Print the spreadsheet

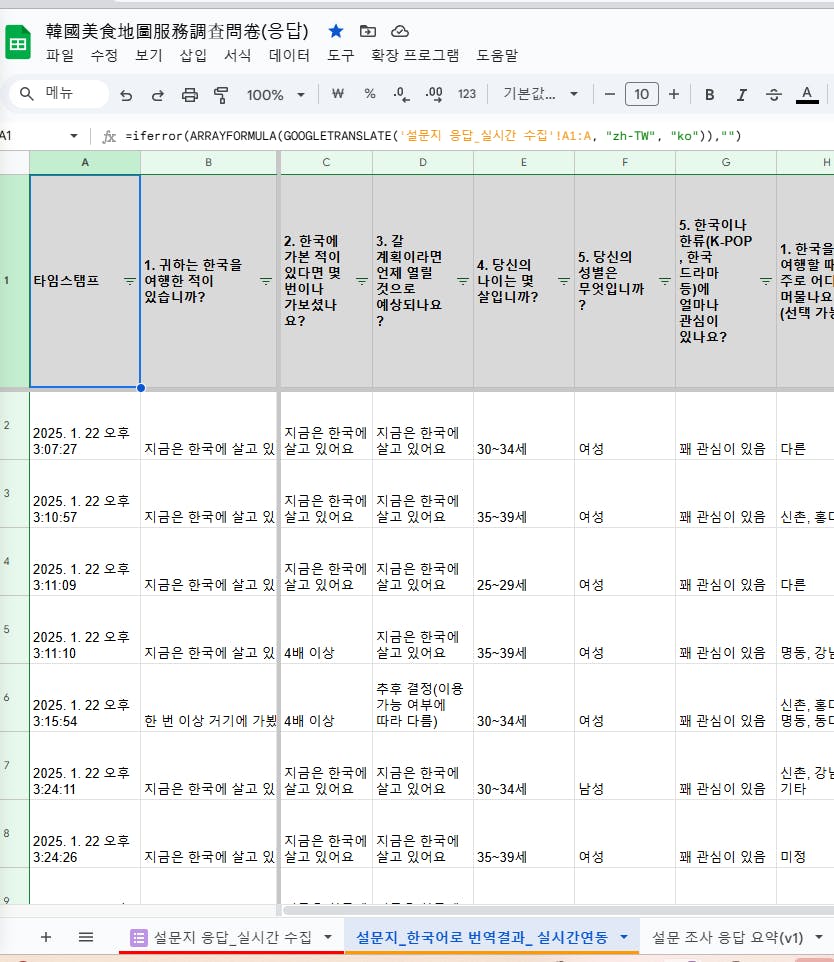(x=190, y=94)
